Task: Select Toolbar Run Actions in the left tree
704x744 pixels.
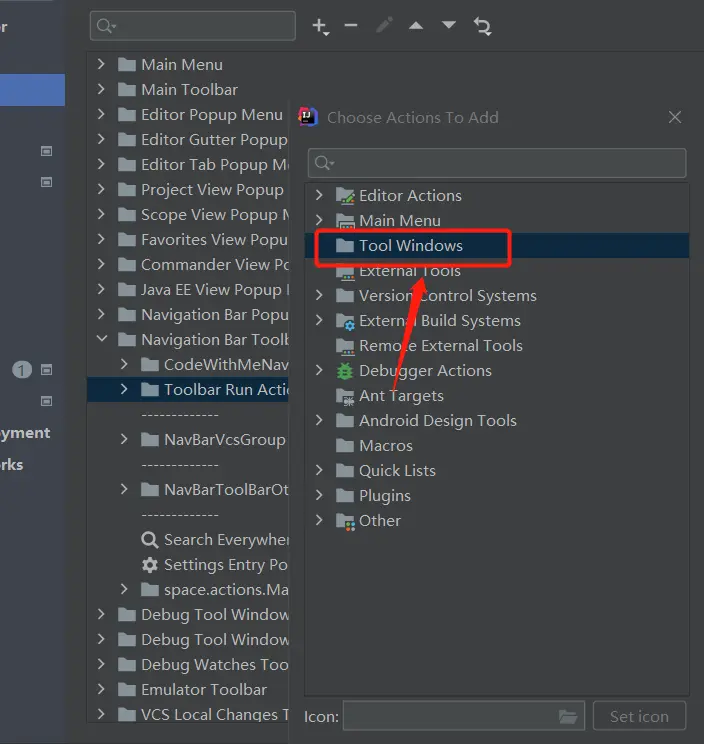Action: click(225, 390)
